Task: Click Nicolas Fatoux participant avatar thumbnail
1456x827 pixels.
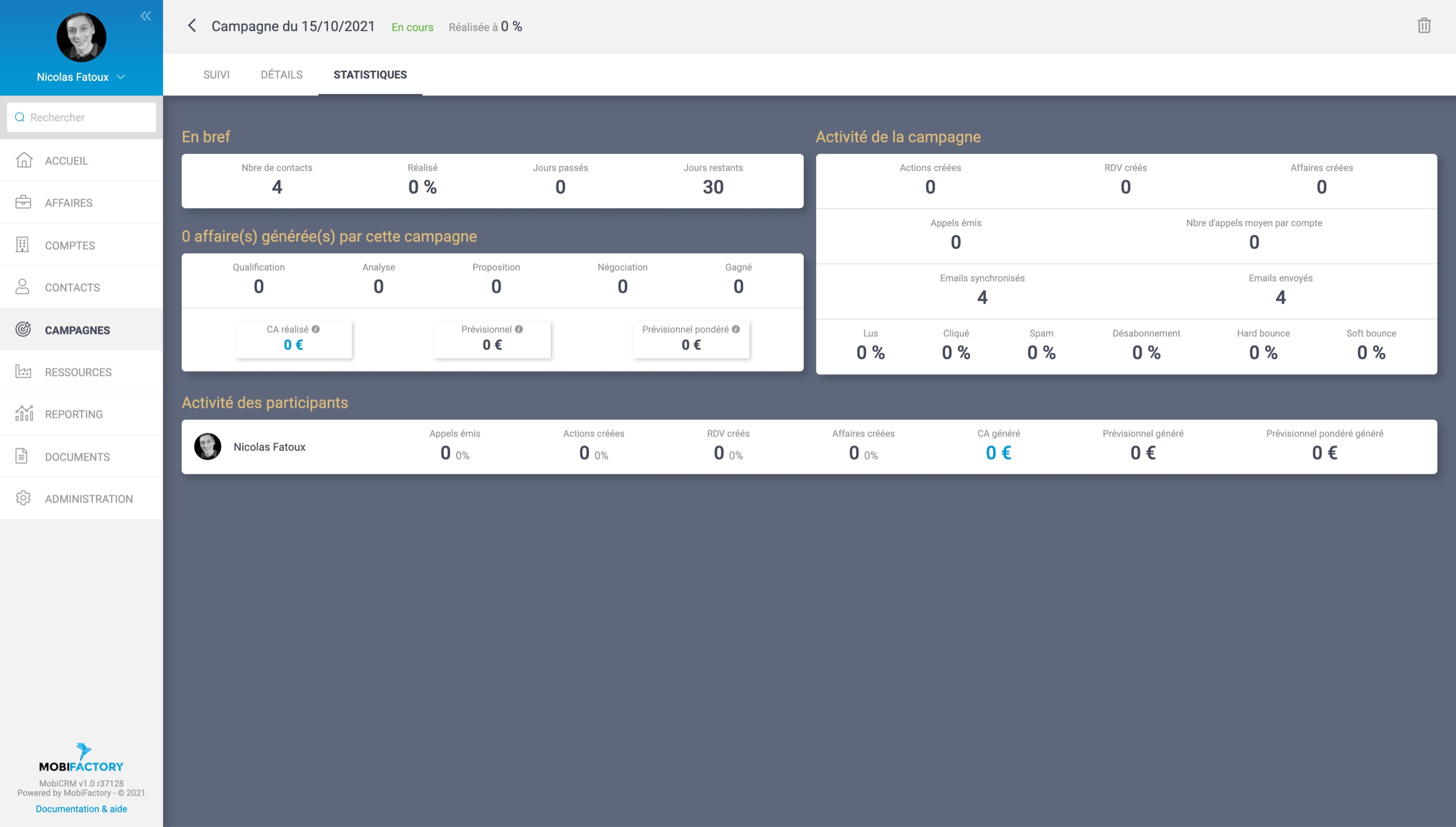Action: point(208,446)
